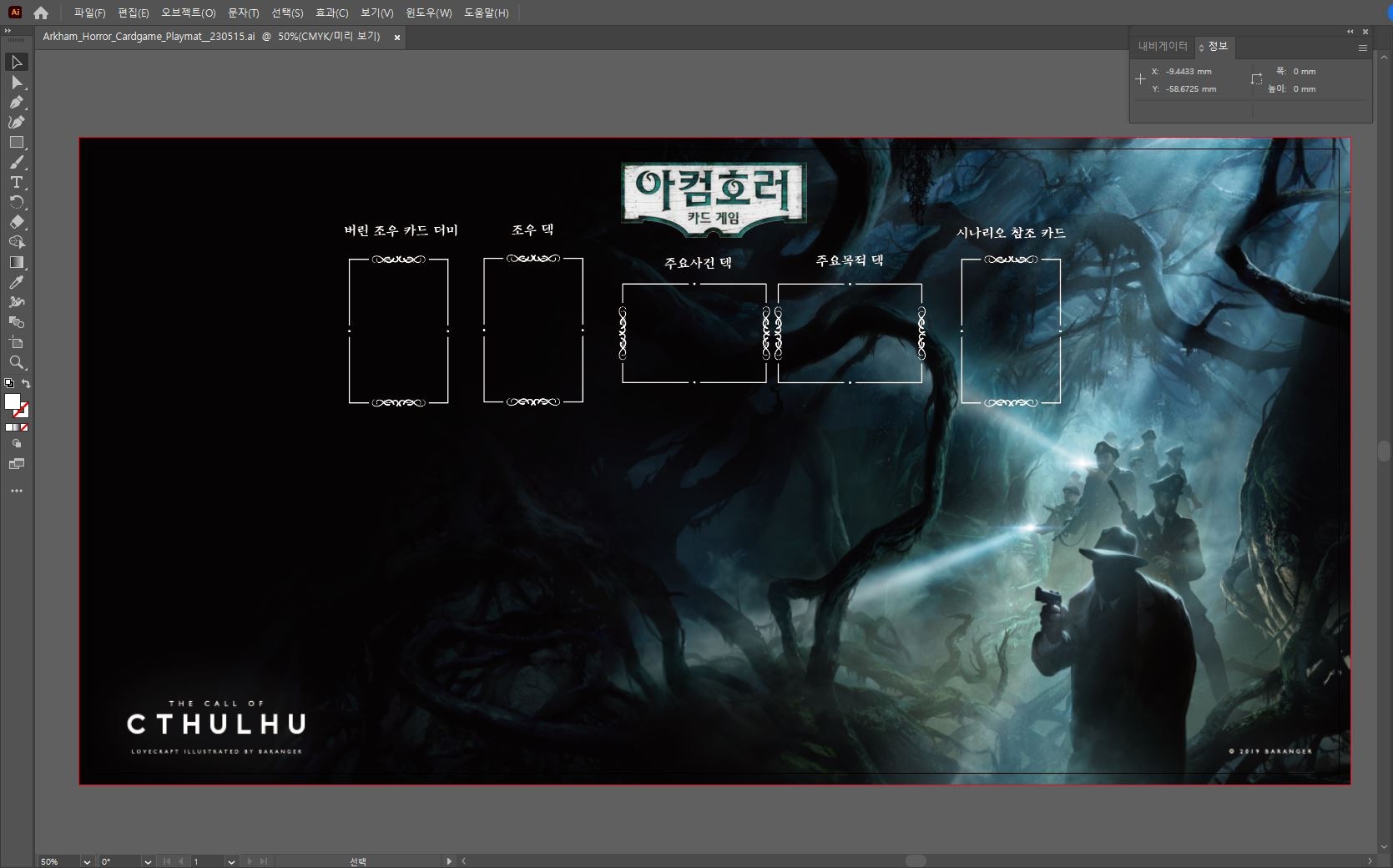This screenshot has width=1393, height=868.
Task: Open the 문자(T) menu
Action: (x=244, y=13)
